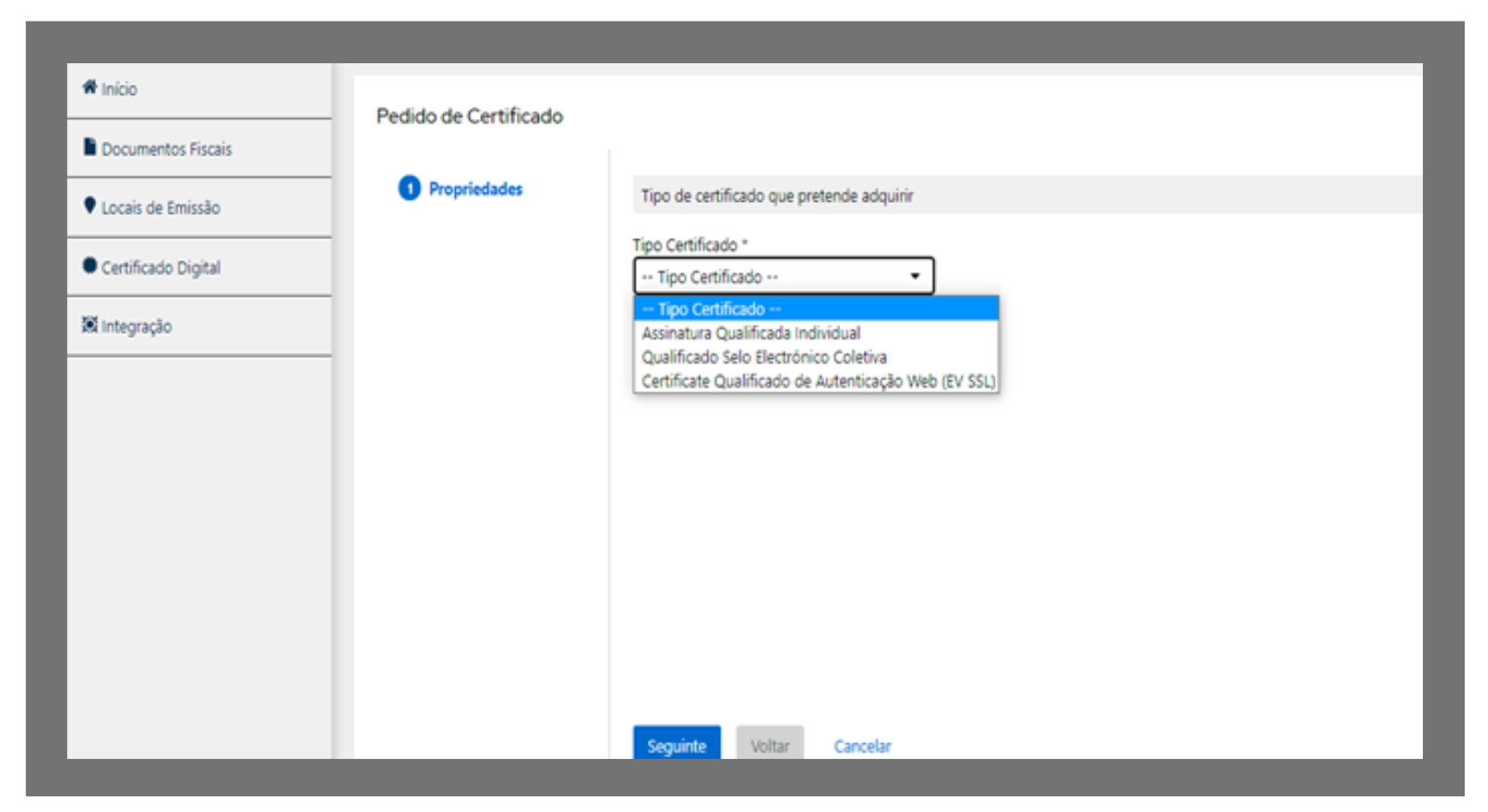Navigate to Certificado Digital label
Image resolution: width=1488 pixels, height=812 pixels.
pyautogui.click(x=160, y=268)
